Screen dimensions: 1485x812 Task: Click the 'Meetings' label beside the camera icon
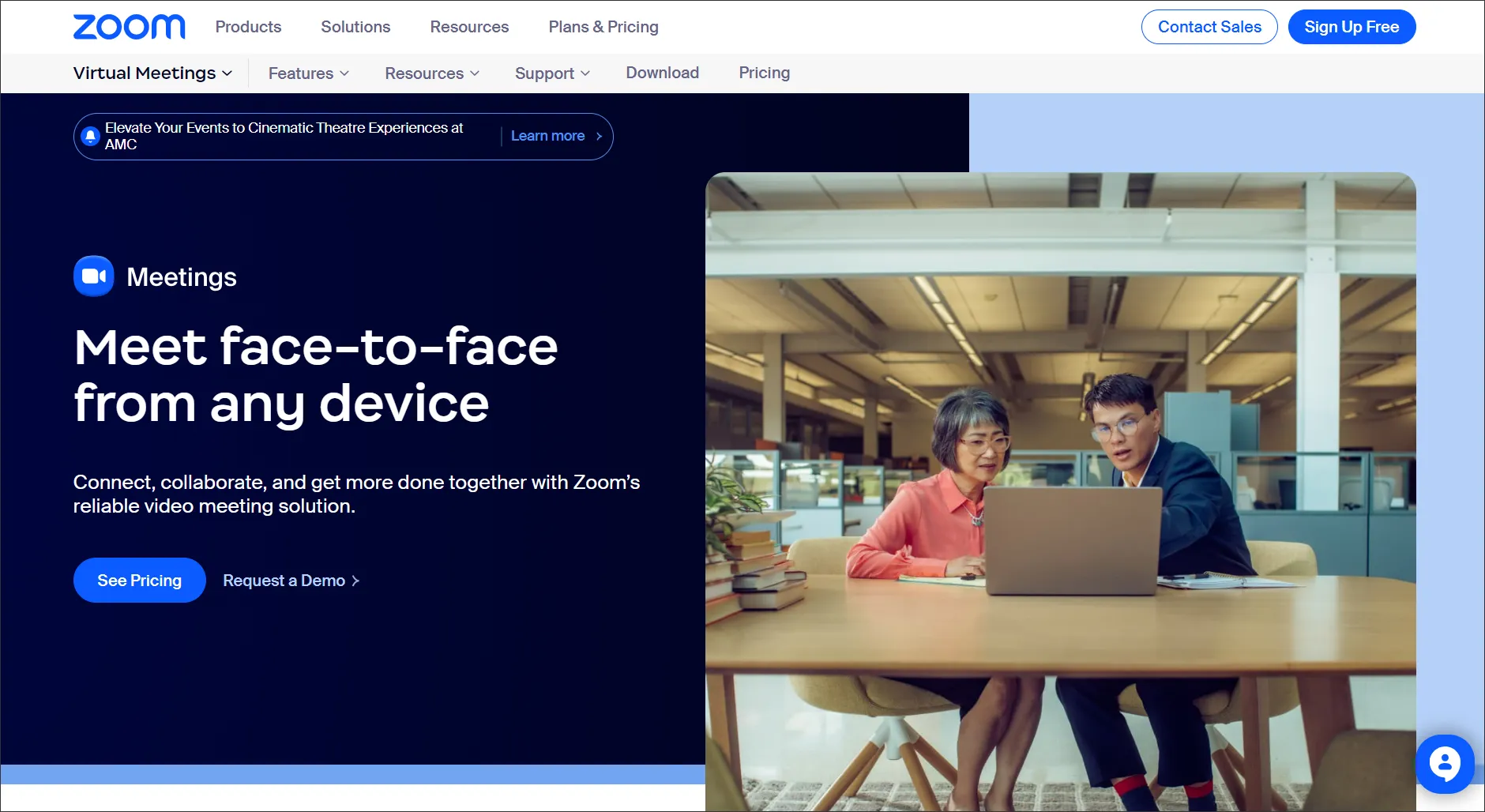(182, 277)
